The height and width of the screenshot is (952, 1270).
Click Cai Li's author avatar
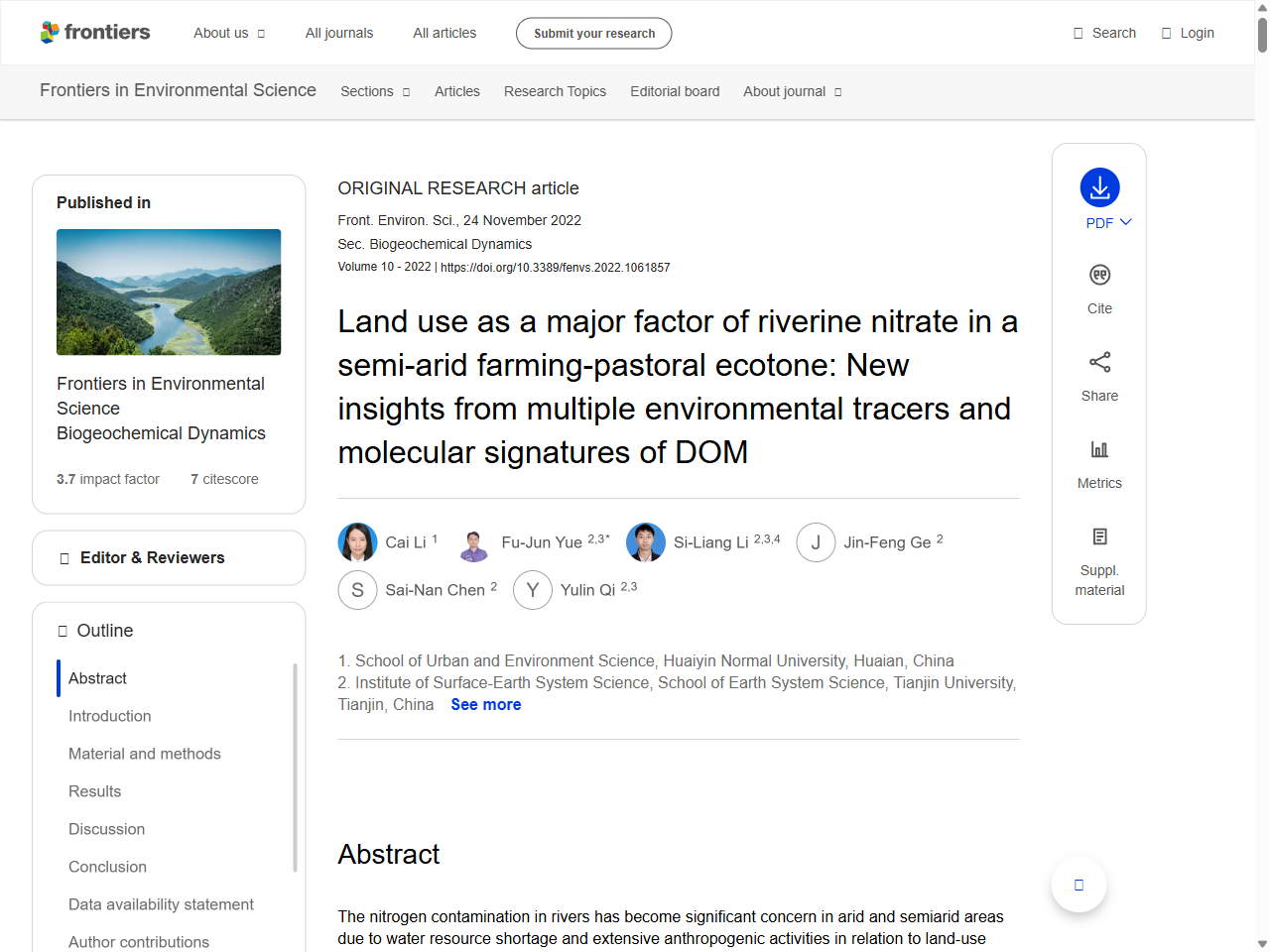tap(357, 542)
